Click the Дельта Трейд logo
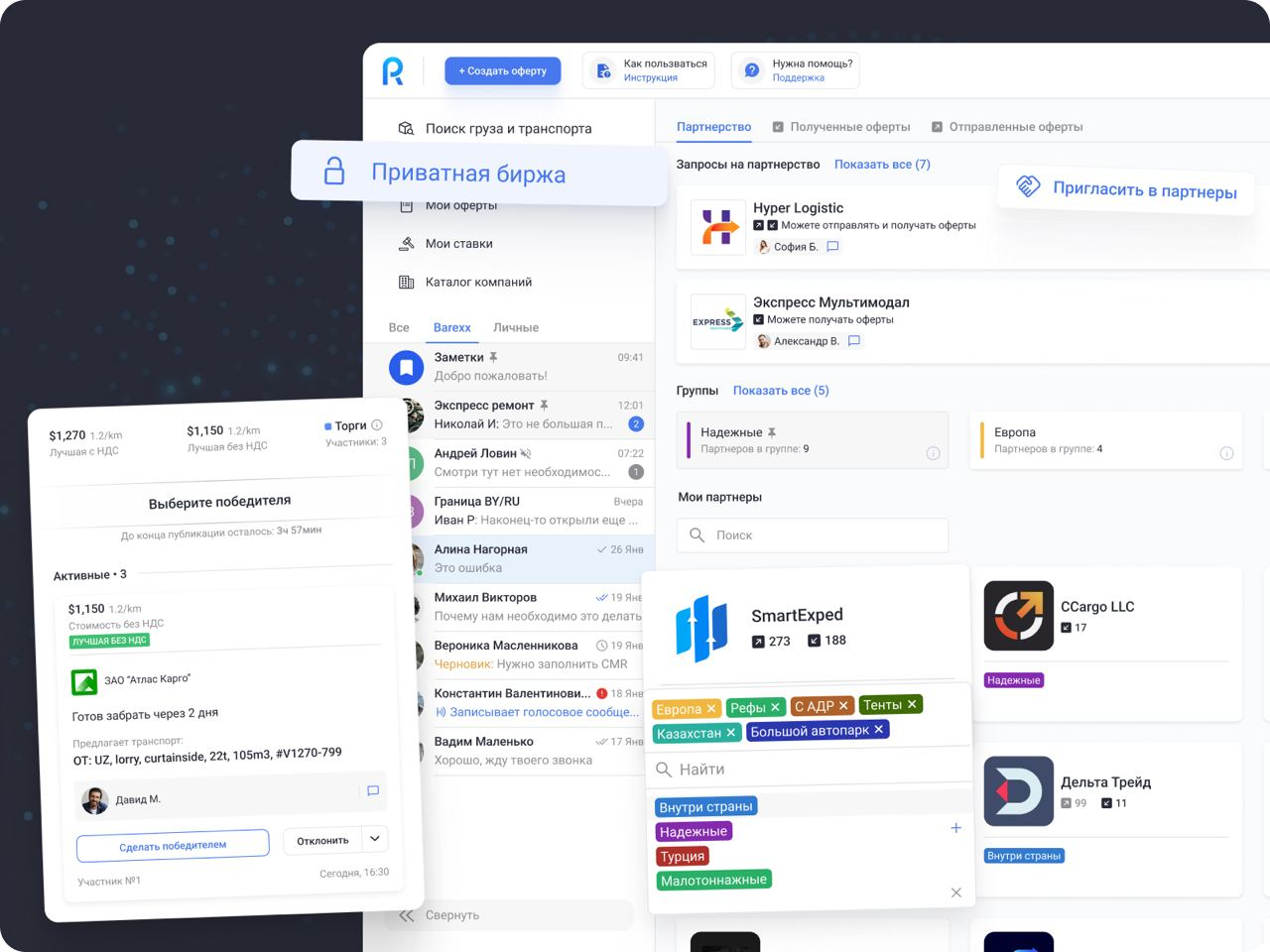 pyautogui.click(x=1018, y=791)
